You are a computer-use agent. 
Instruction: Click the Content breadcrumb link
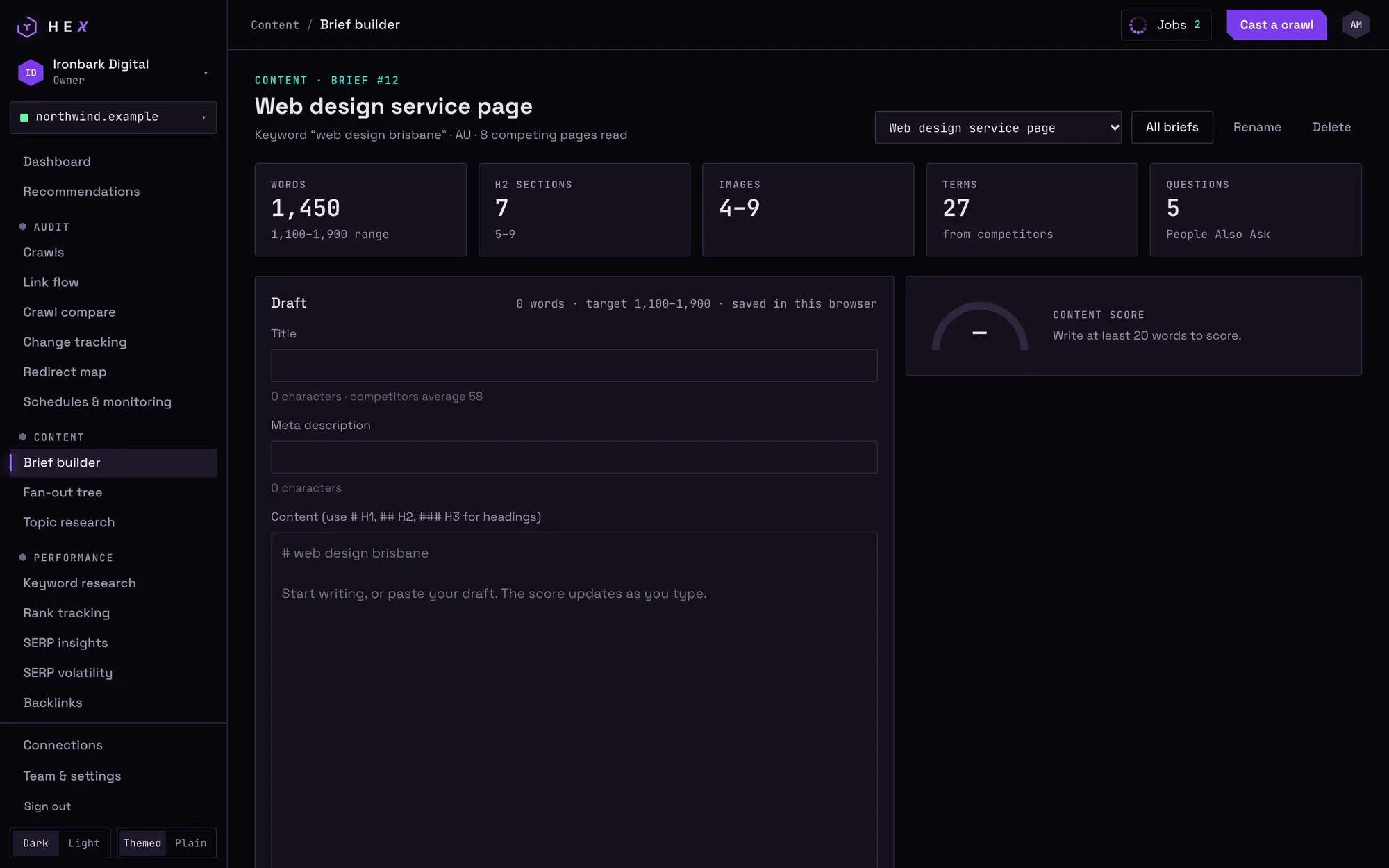click(275, 25)
